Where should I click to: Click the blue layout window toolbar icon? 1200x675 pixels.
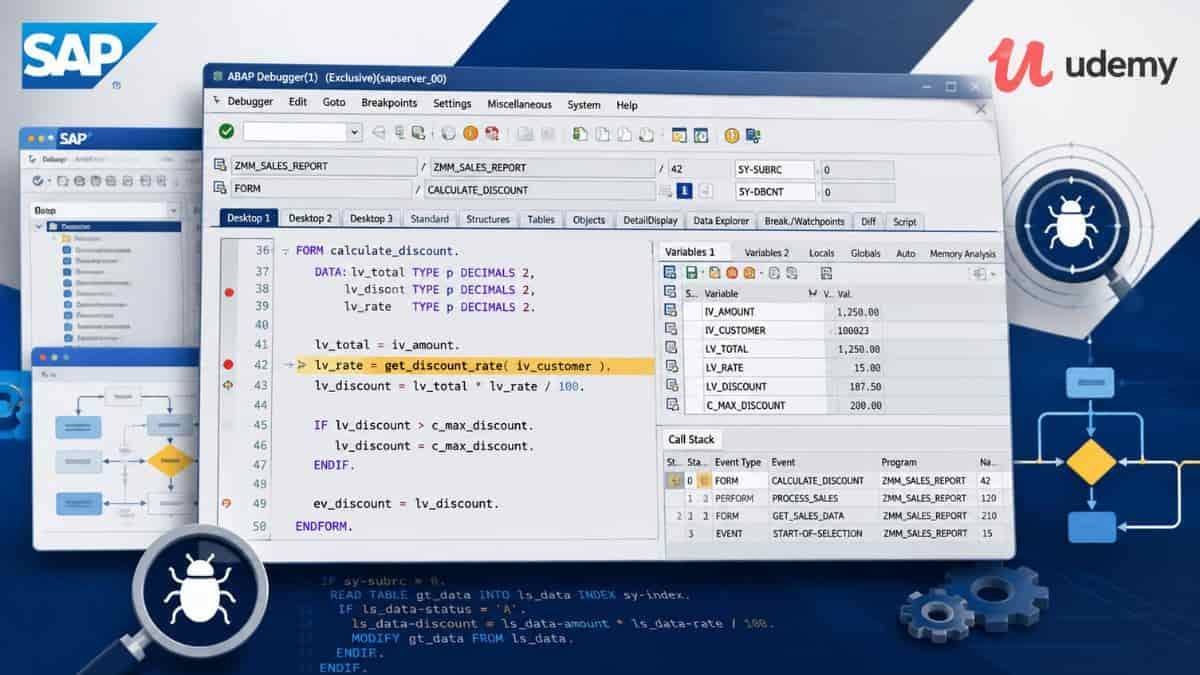pyautogui.click(x=701, y=134)
